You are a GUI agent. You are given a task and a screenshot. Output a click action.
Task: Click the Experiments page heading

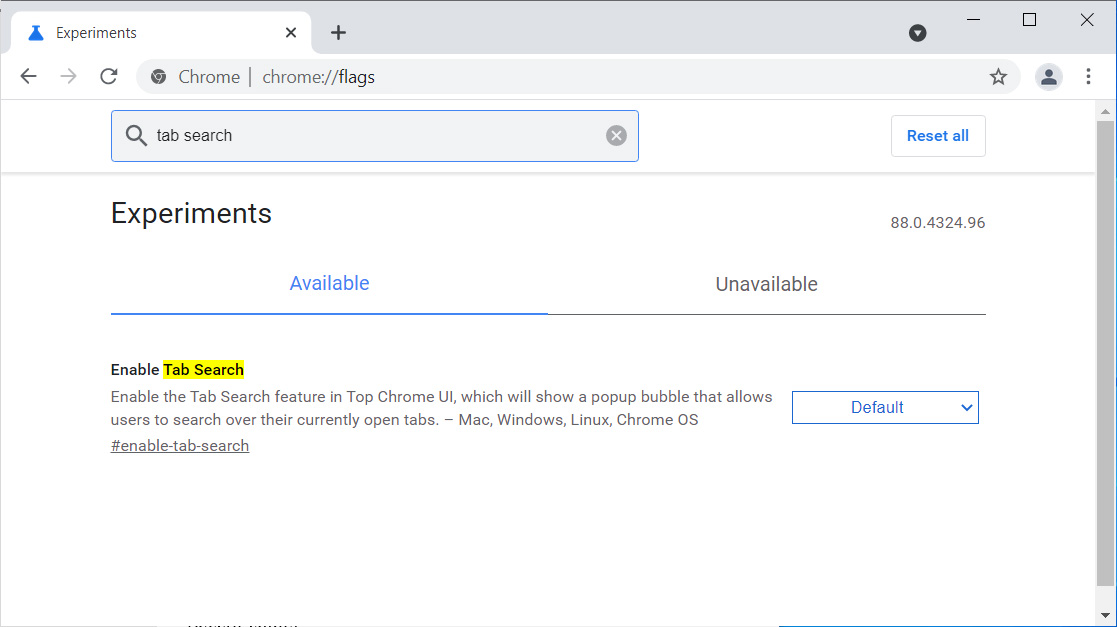click(x=191, y=214)
